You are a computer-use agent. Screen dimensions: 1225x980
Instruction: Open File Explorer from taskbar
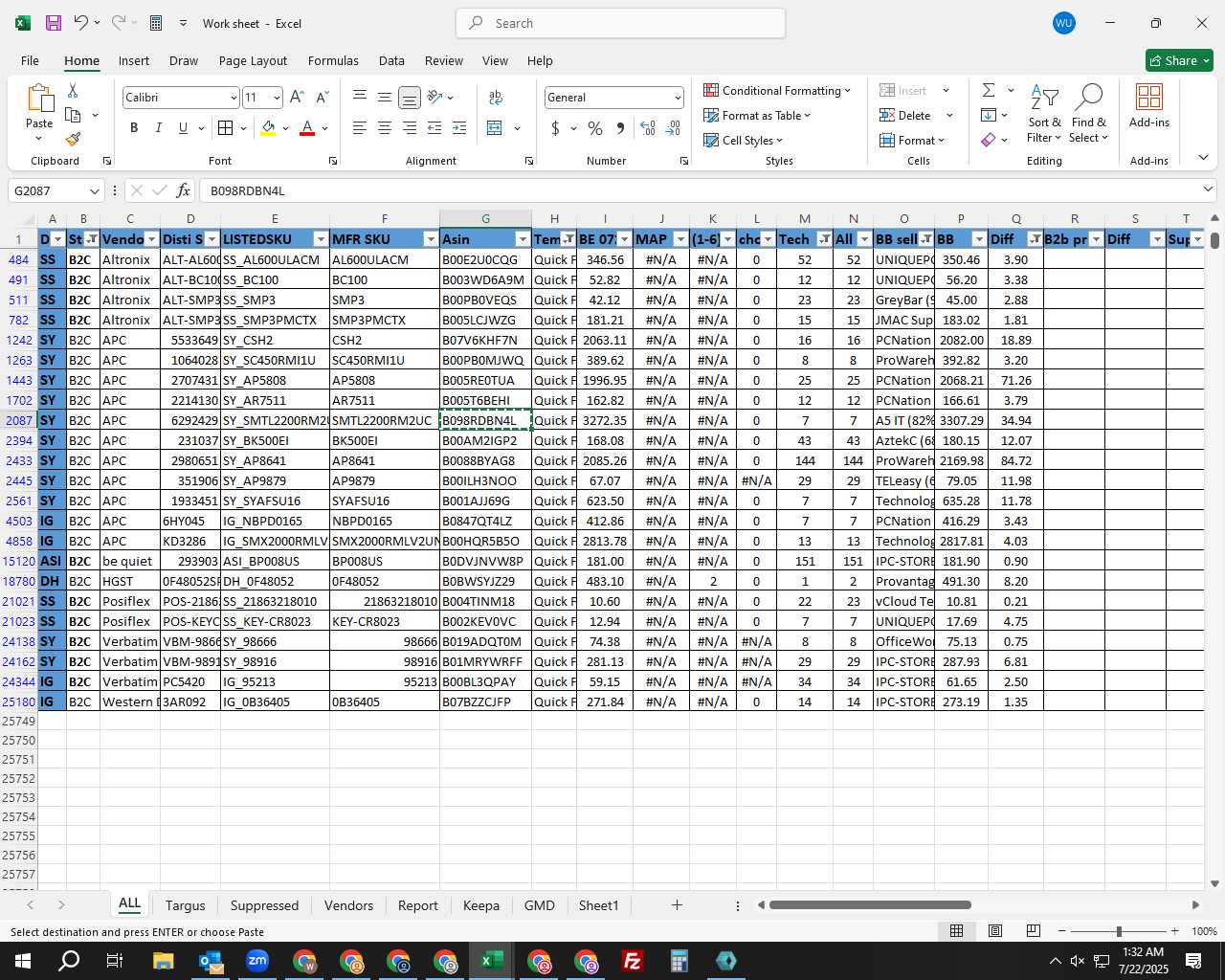pos(163,961)
